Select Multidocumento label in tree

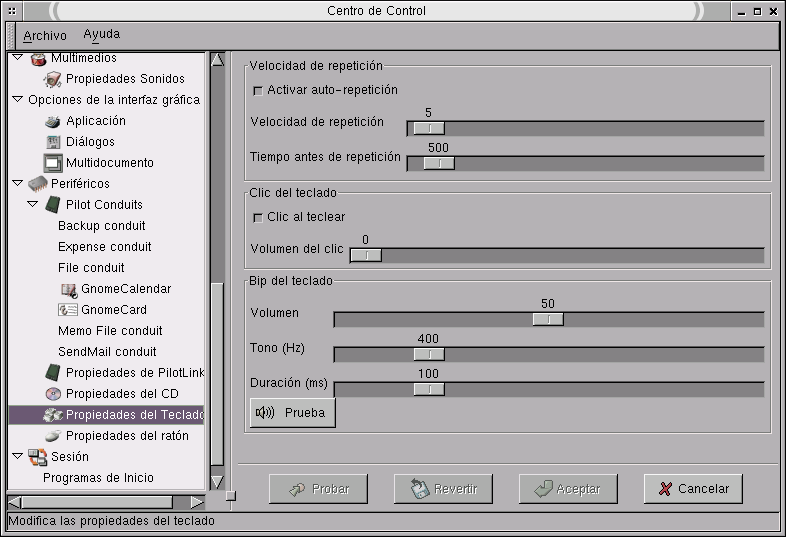click(x=110, y=163)
